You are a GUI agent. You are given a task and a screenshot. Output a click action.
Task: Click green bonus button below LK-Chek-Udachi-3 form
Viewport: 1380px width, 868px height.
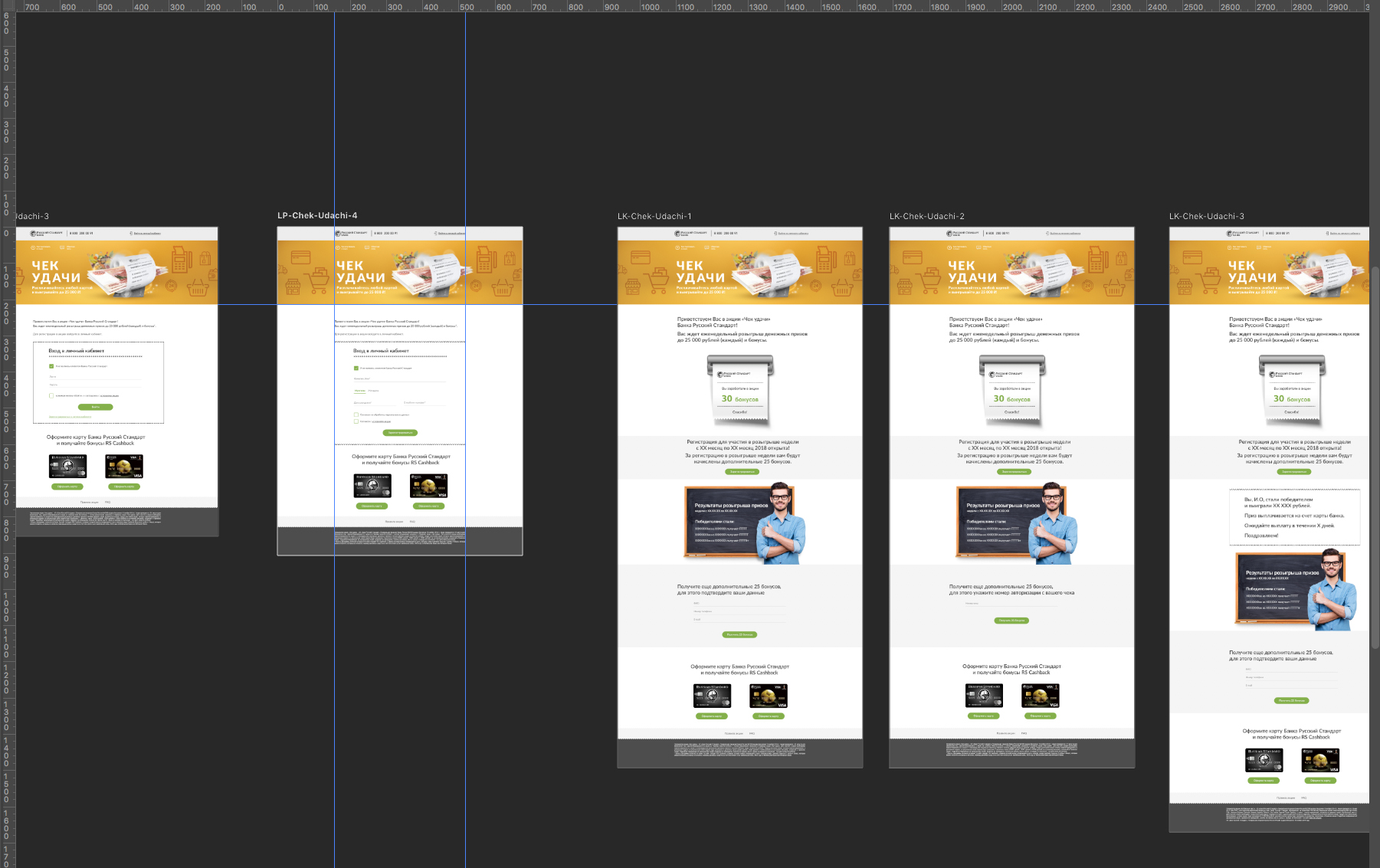coord(1292,700)
